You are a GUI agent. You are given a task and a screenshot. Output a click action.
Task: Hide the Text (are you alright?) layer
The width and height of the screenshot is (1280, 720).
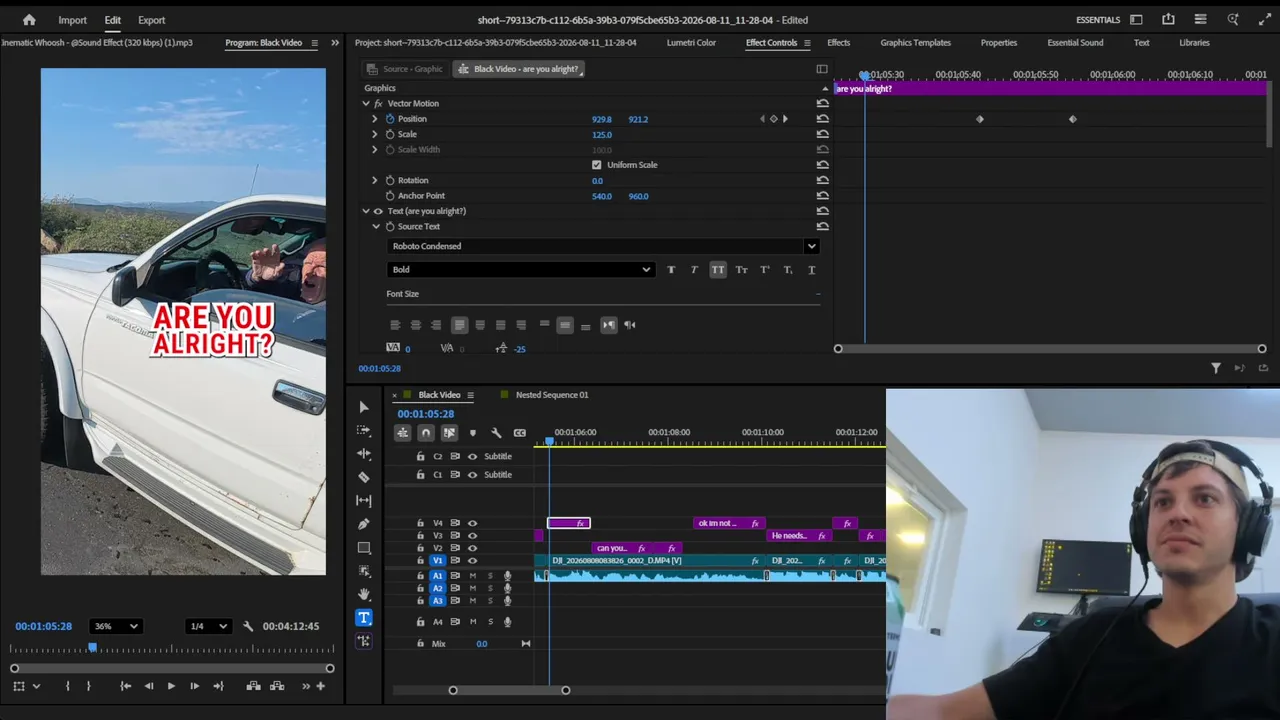tap(378, 211)
